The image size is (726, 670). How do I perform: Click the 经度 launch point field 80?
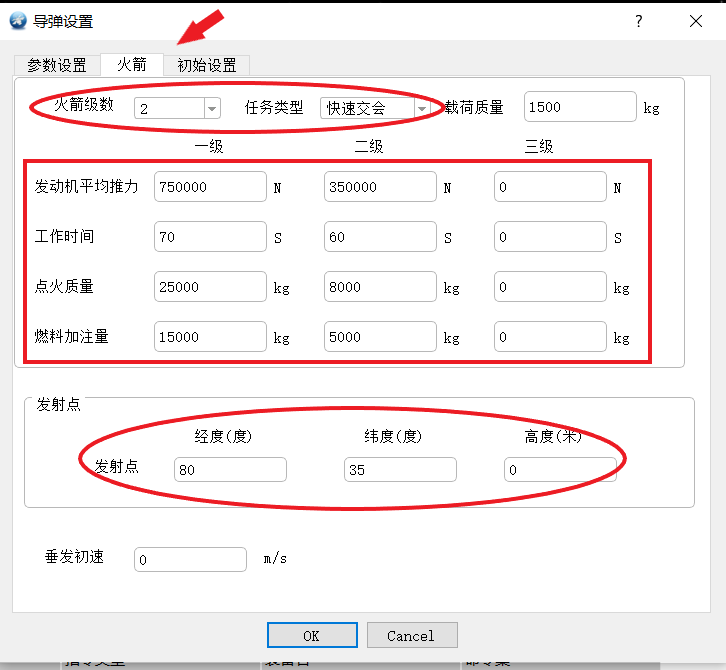tap(230, 470)
